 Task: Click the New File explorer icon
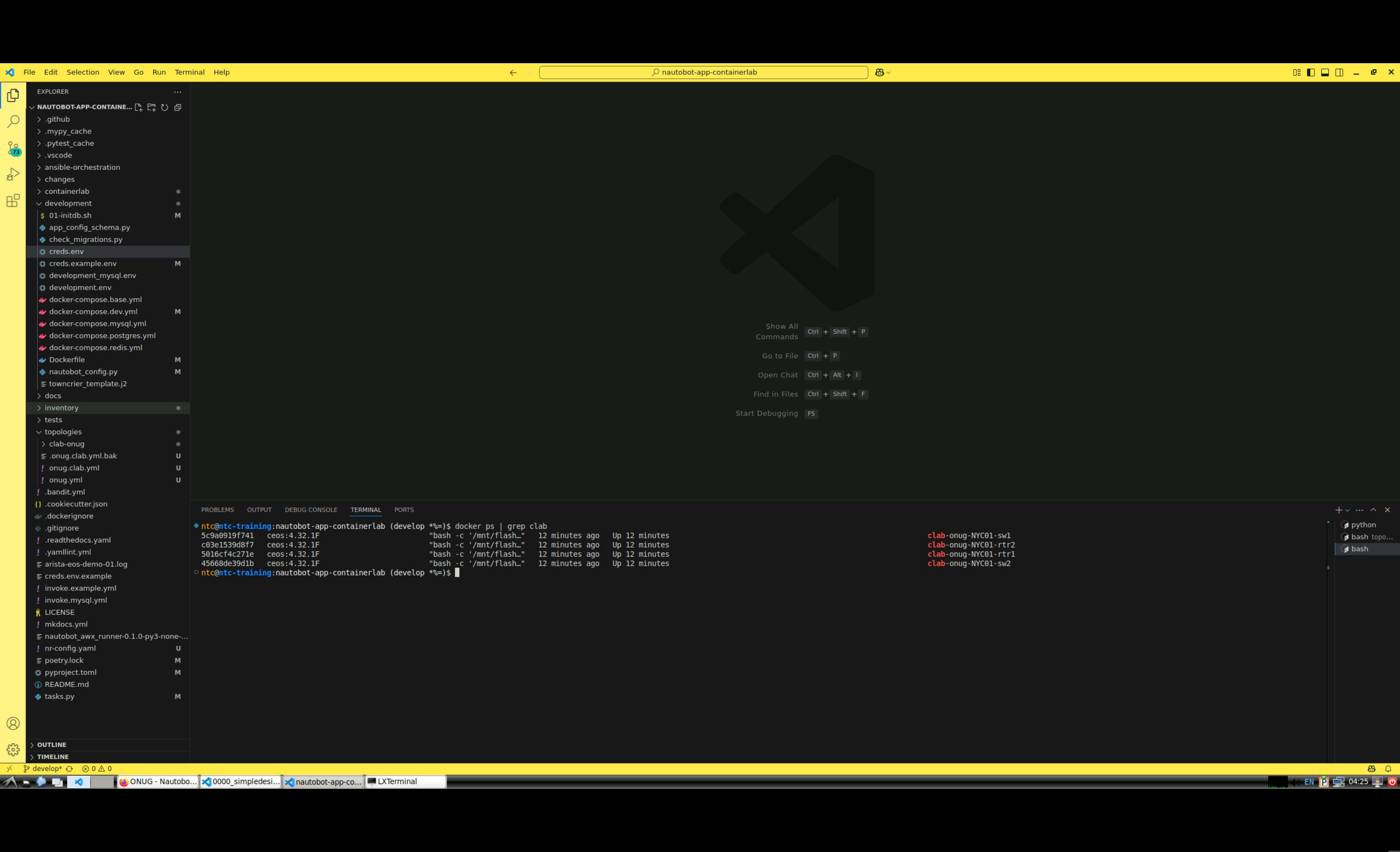pos(138,107)
